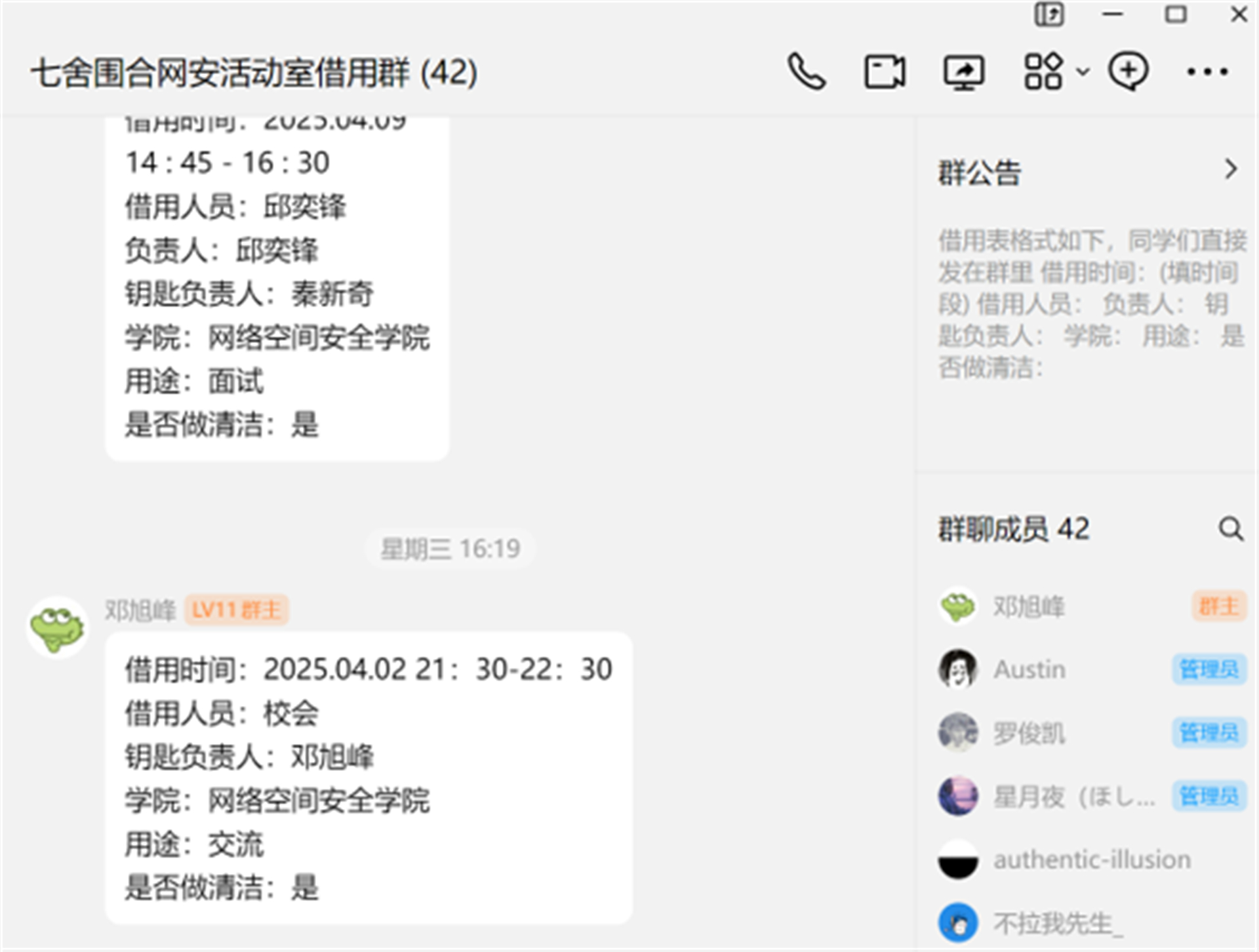The height and width of the screenshot is (952, 1259).
Task: Open the group applications grid icon
Action: pos(1044,73)
